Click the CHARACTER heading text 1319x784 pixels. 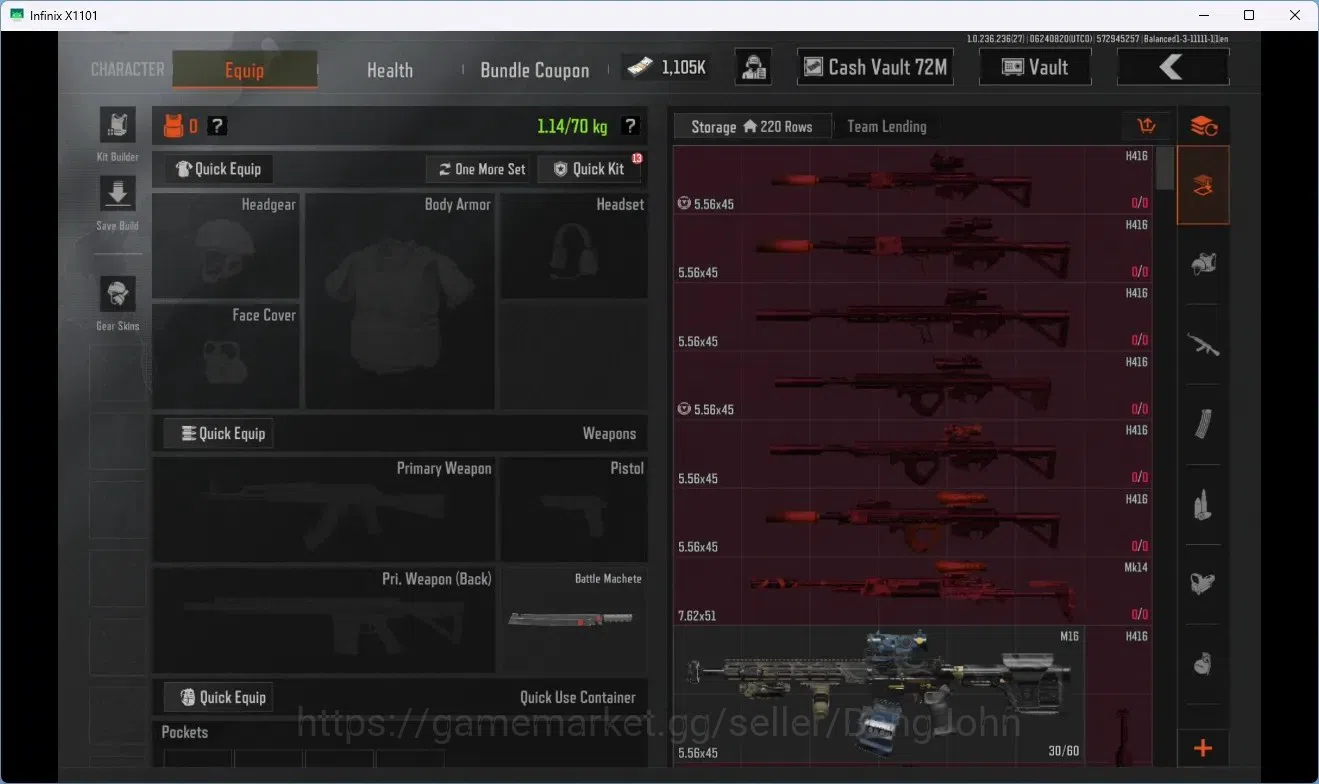pyautogui.click(x=128, y=69)
